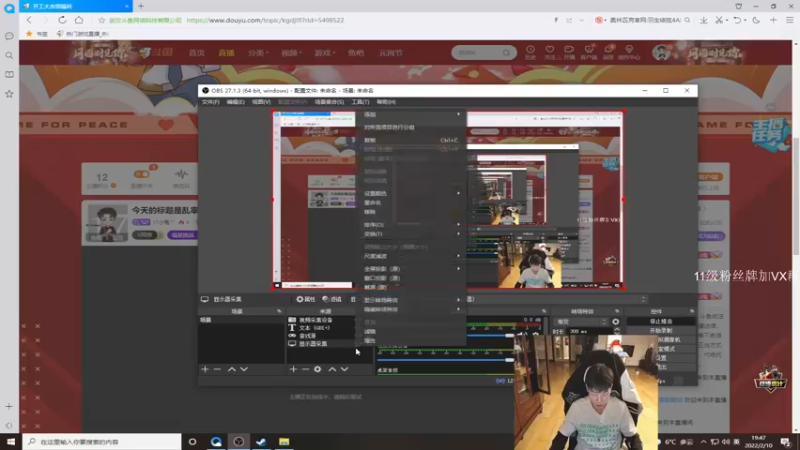The width and height of the screenshot is (800, 450).
Task: Open sidebar chat message icon
Action: coord(9,36)
